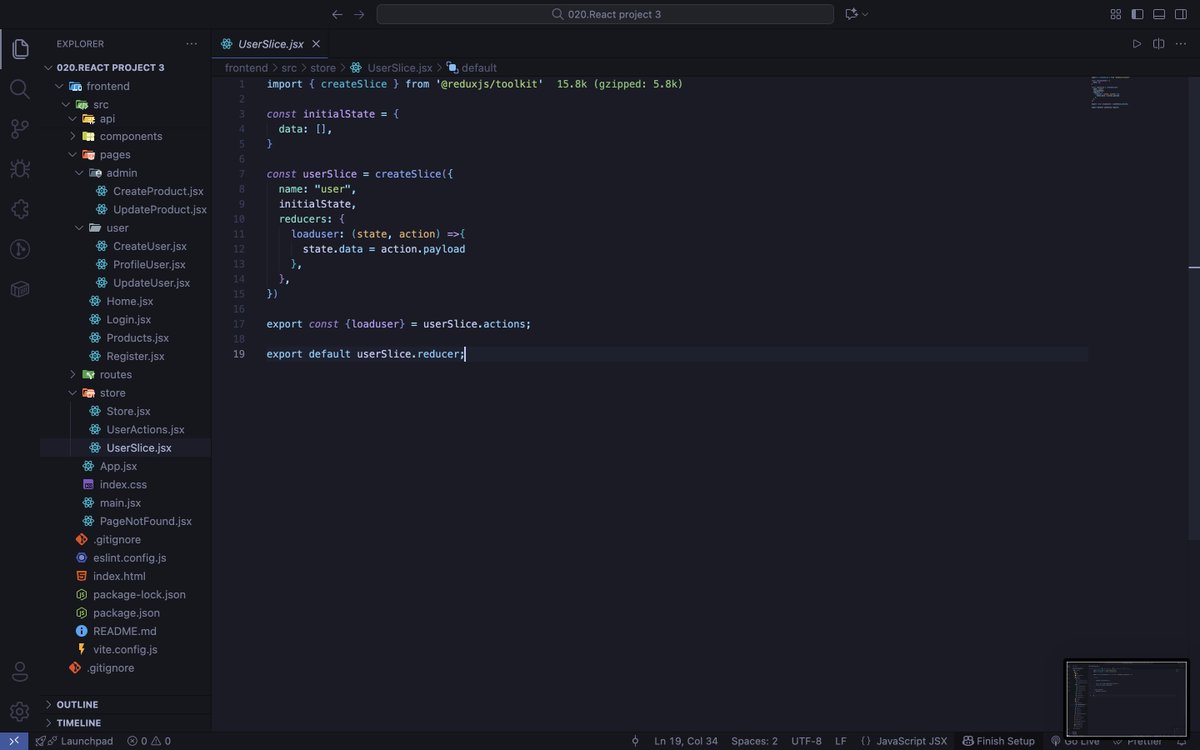Click Ln 19, Col 34 in status bar
The width and height of the screenshot is (1200, 750).
pos(686,741)
